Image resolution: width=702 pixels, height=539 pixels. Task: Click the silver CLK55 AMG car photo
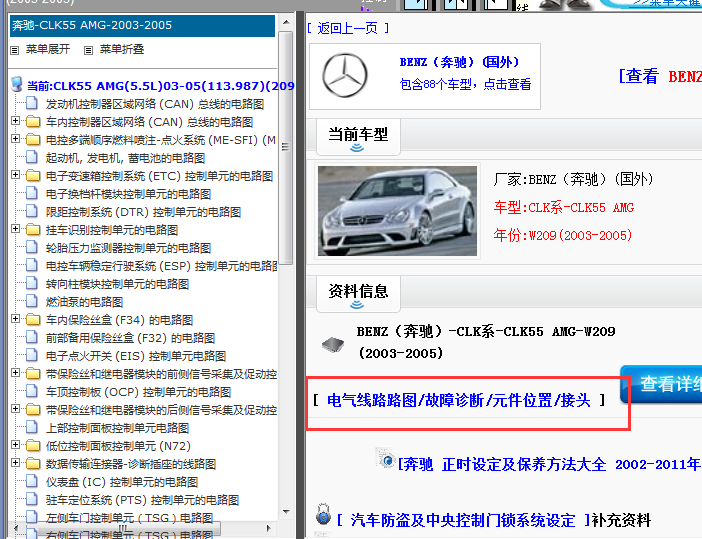point(398,211)
